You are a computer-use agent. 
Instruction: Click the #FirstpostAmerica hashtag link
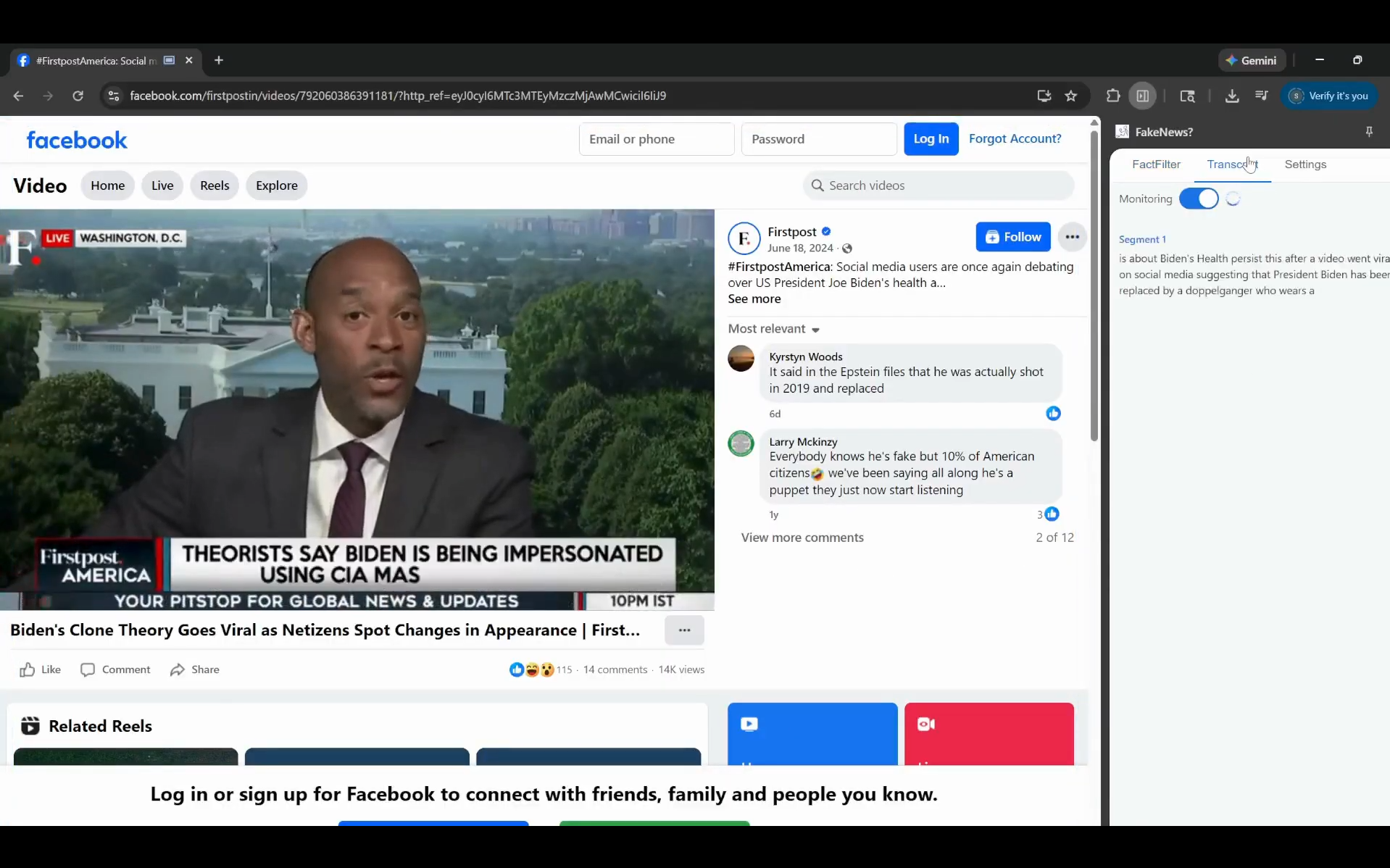tap(779, 267)
